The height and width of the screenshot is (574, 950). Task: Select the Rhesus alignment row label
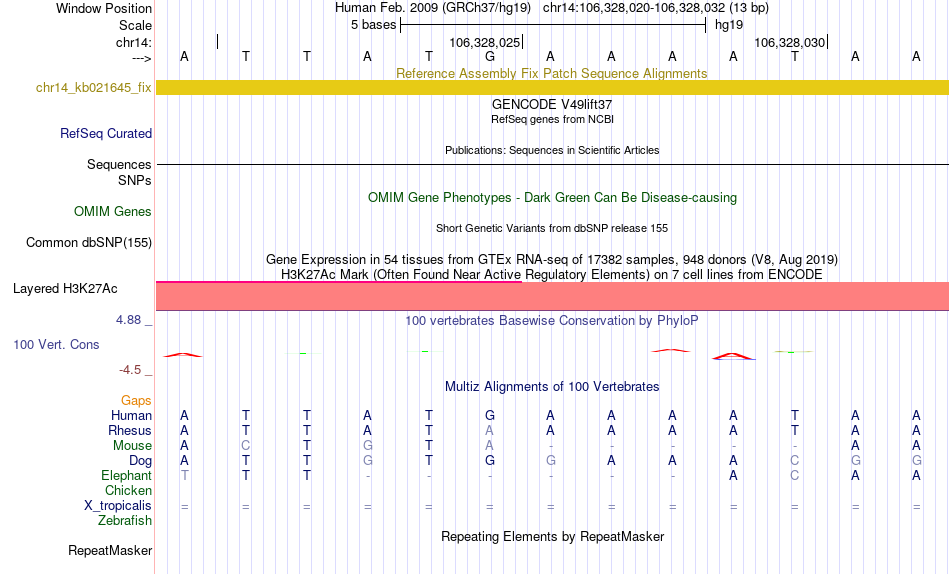(130, 430)
